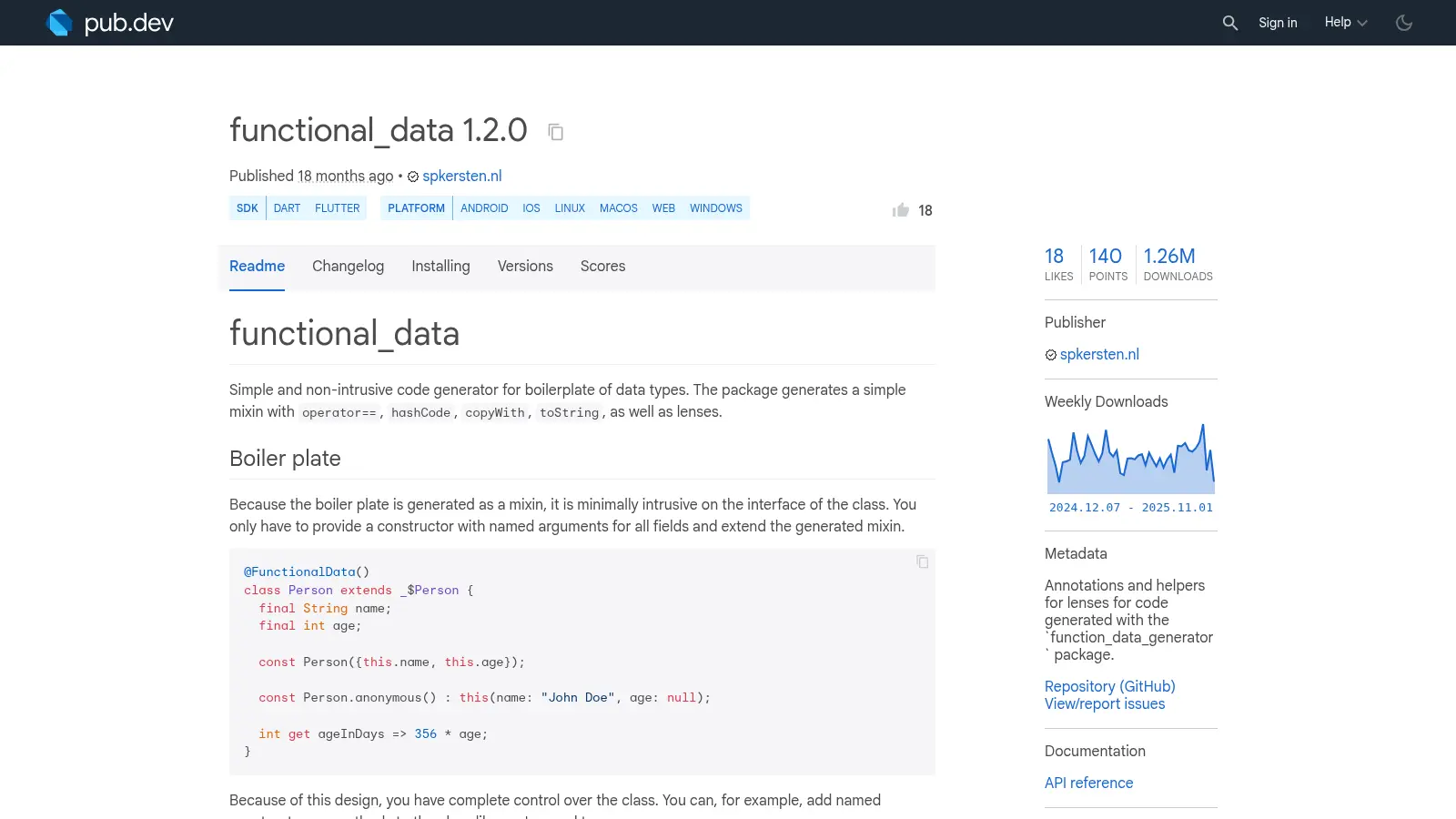Filter by the DART SDK tag
This screenshot has width=1456, height=819.
[x=287, y=208]
